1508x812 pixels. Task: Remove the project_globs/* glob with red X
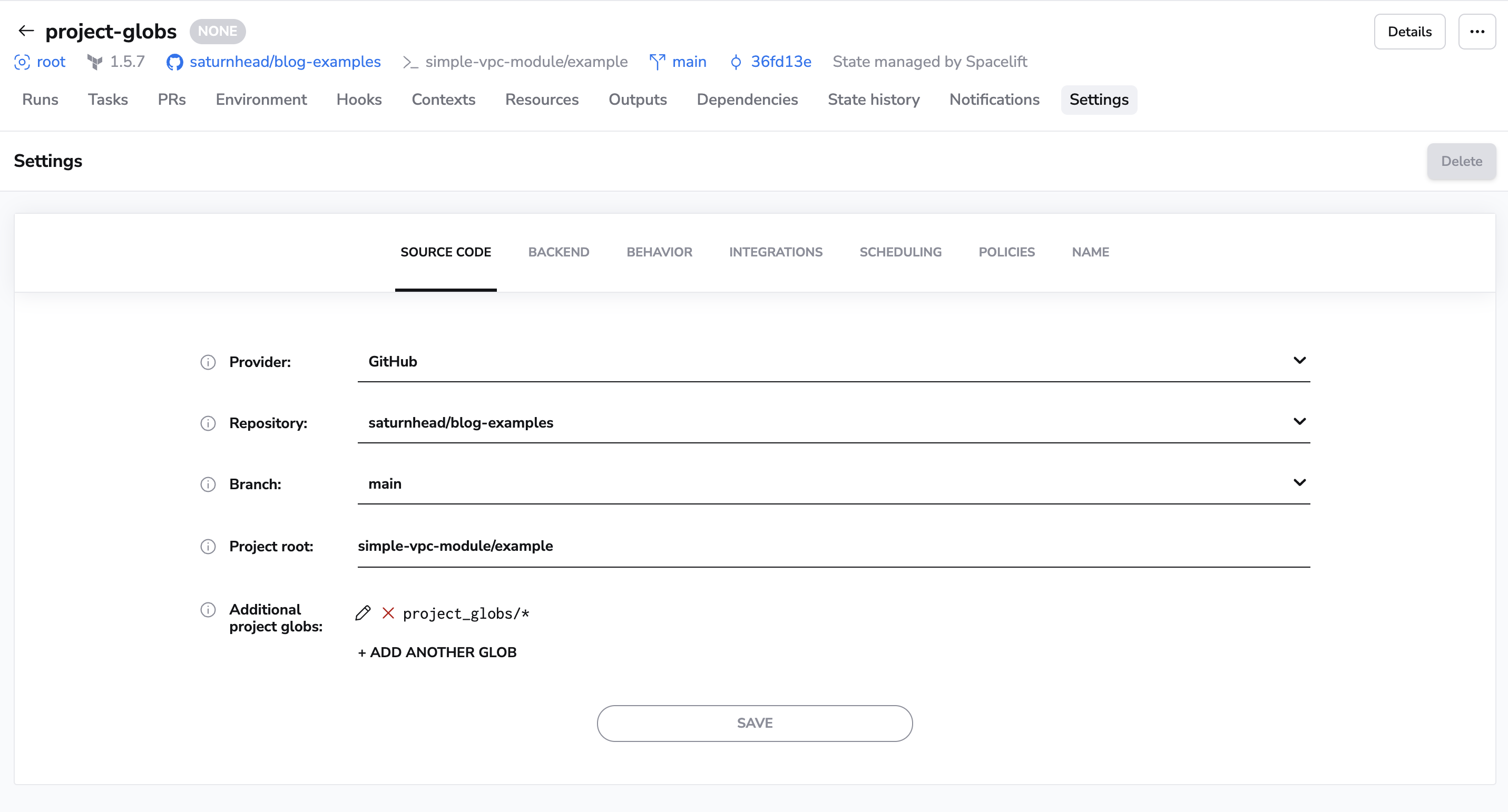pos(387,612)
